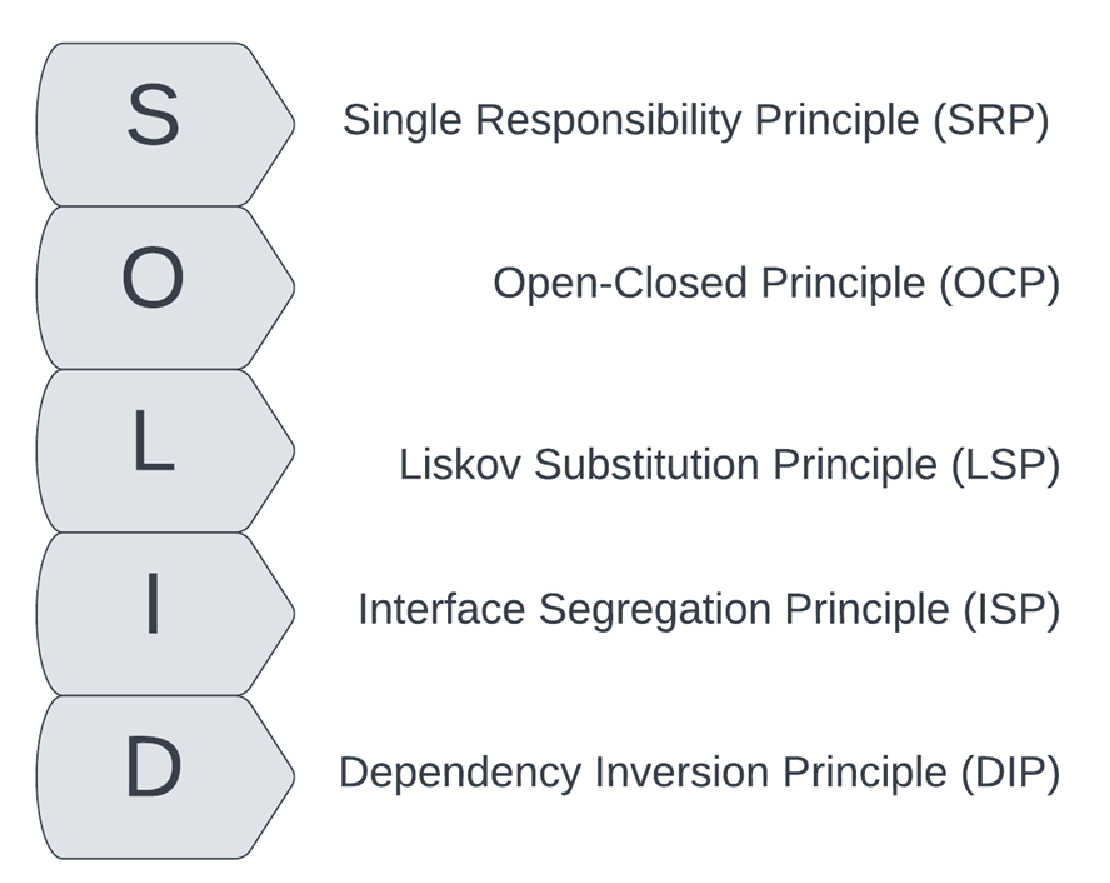
Task: Select the (OCP) abbreviation
Action: [x=1000, y=285]
